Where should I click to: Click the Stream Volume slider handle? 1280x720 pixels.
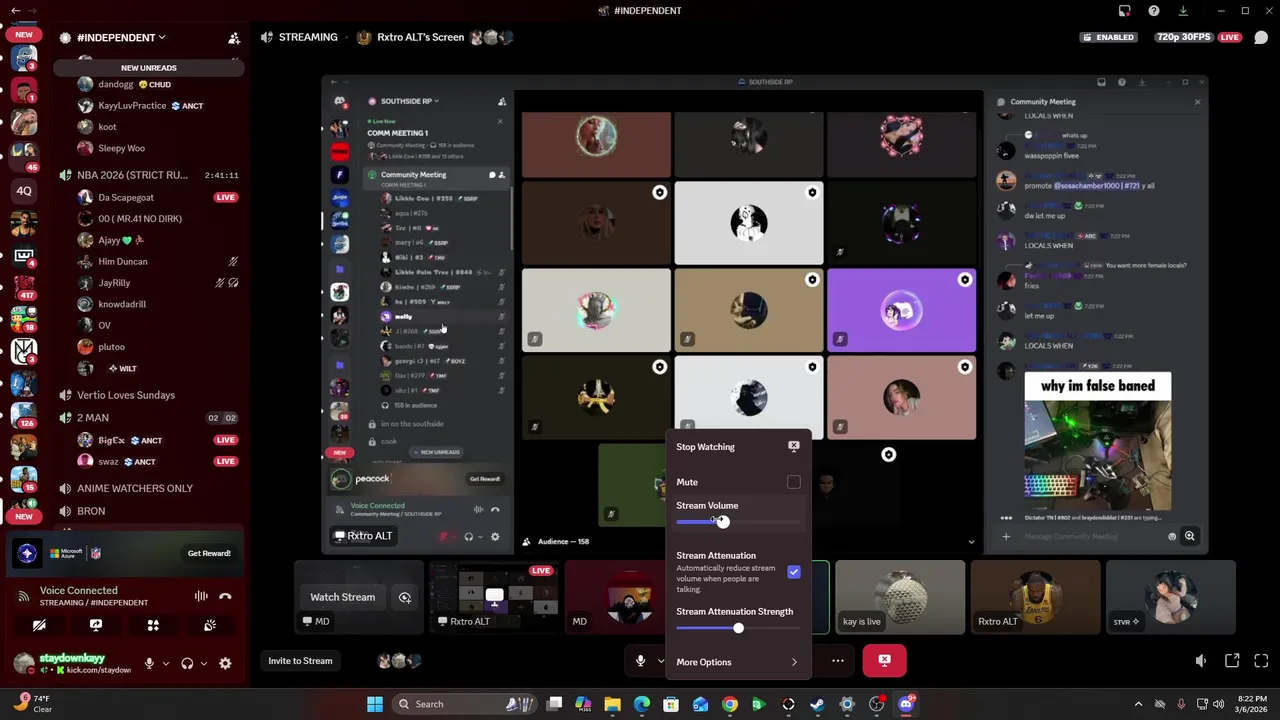(x=723, y=522)
